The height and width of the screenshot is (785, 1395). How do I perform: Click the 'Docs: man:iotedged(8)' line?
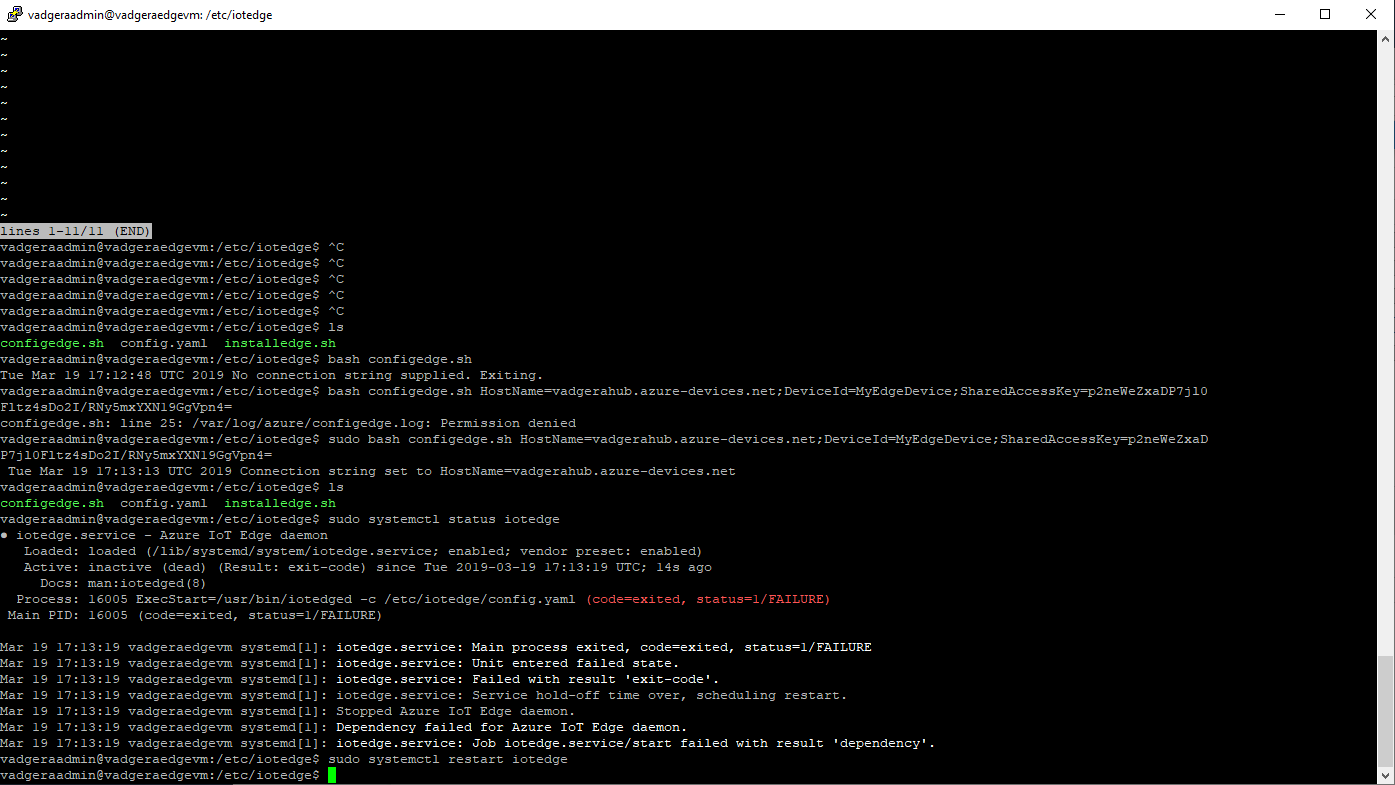tap(124, 583)
